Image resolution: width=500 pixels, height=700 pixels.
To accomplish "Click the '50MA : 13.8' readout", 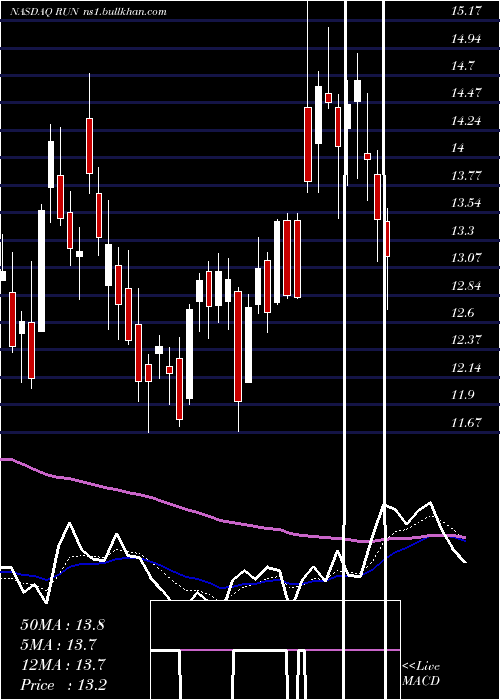I will 62,625.
